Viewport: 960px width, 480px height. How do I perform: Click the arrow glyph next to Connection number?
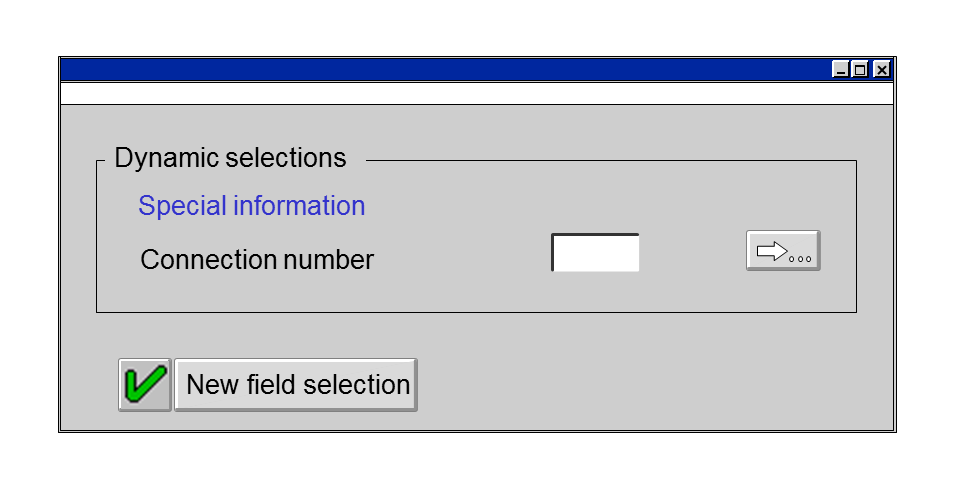[771, 251]
